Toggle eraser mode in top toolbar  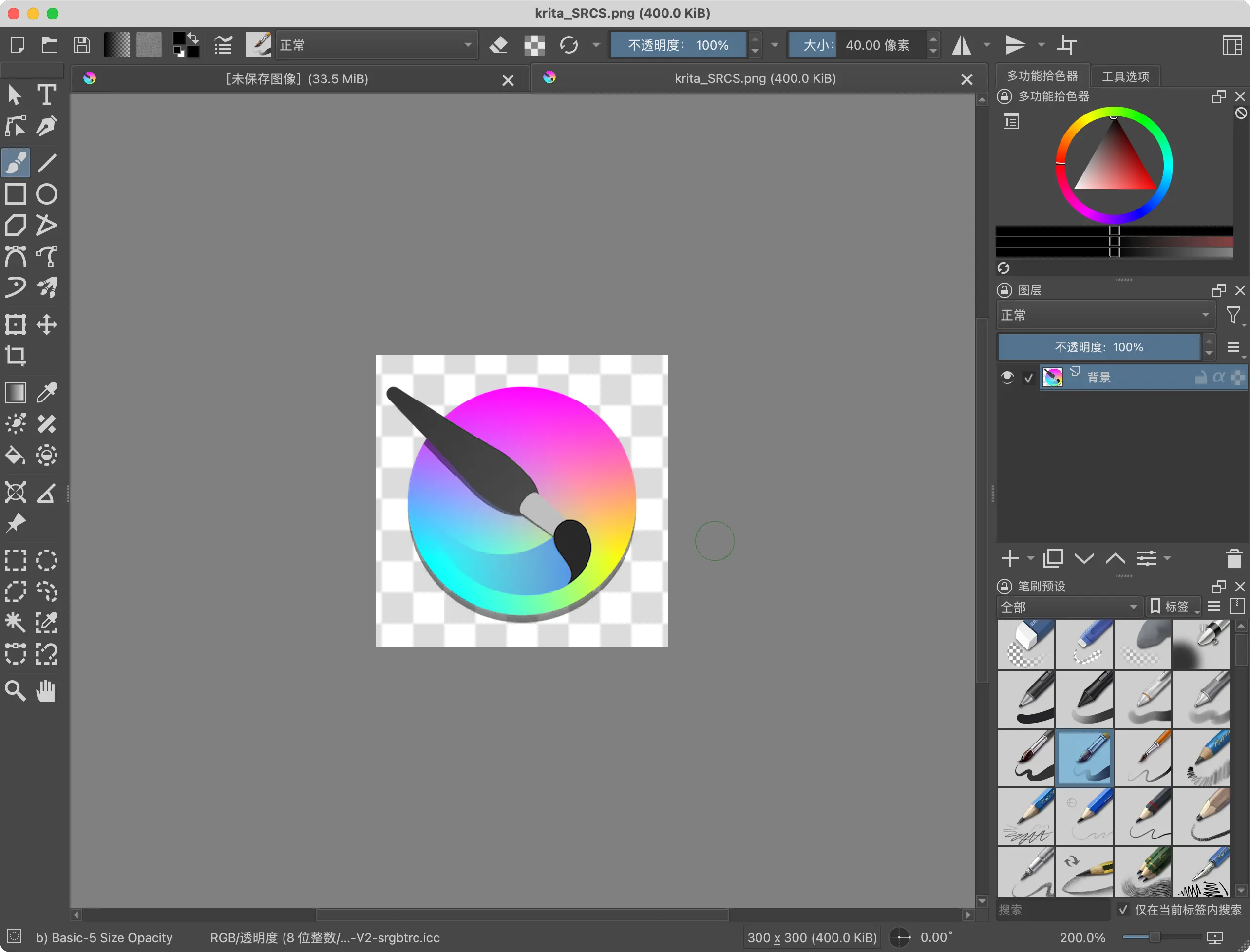498,45
